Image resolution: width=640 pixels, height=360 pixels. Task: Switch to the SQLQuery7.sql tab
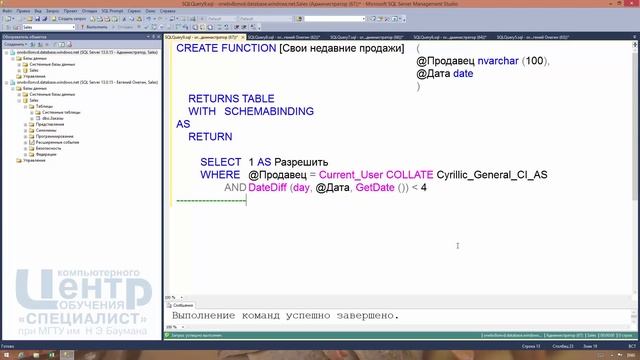[366, 37]
